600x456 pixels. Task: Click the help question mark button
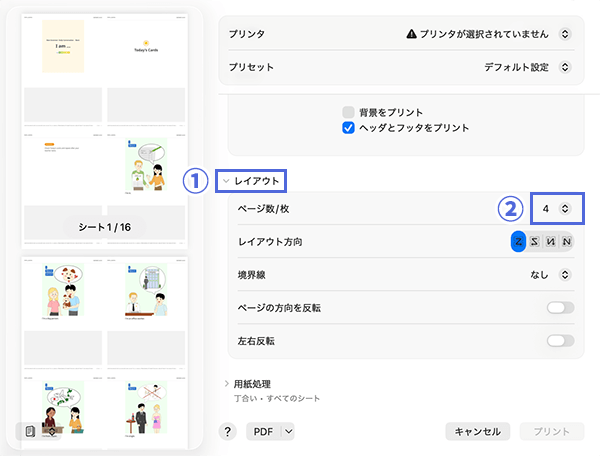pos(228,431)
